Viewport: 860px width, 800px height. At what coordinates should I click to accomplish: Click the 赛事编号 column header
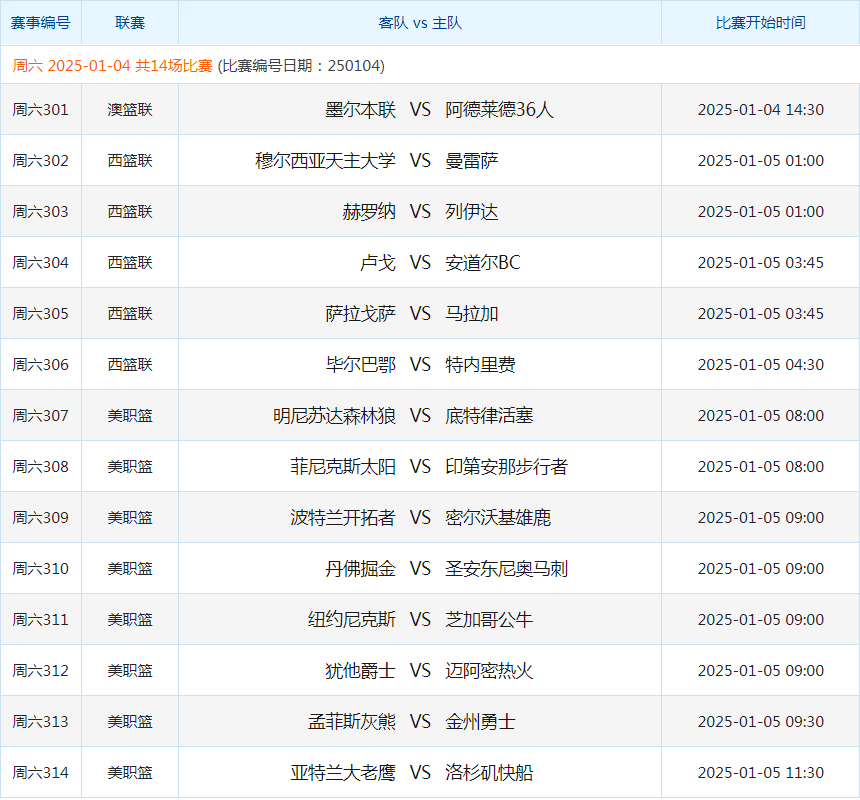[x=41, y=23]
